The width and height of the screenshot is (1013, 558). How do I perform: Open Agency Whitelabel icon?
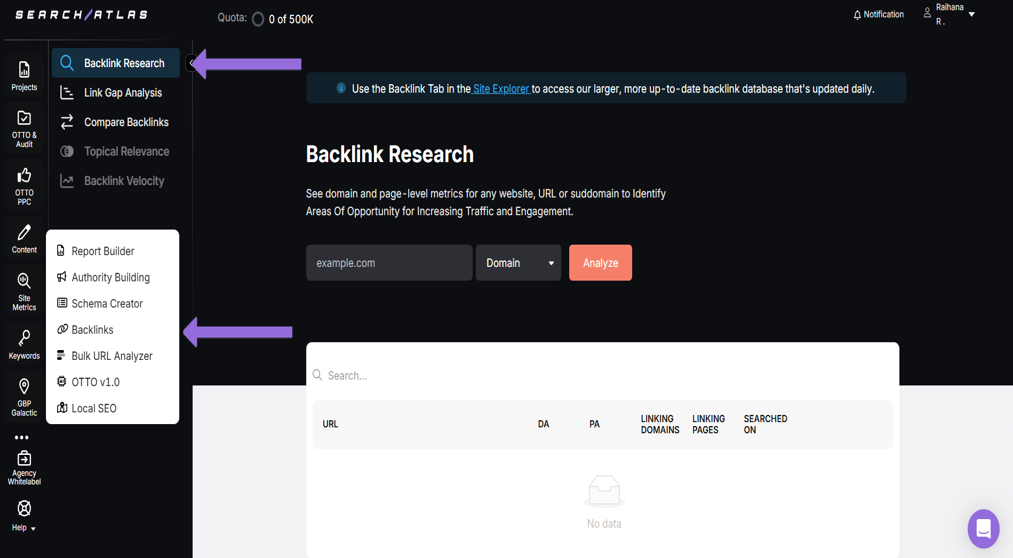(24, 466)
